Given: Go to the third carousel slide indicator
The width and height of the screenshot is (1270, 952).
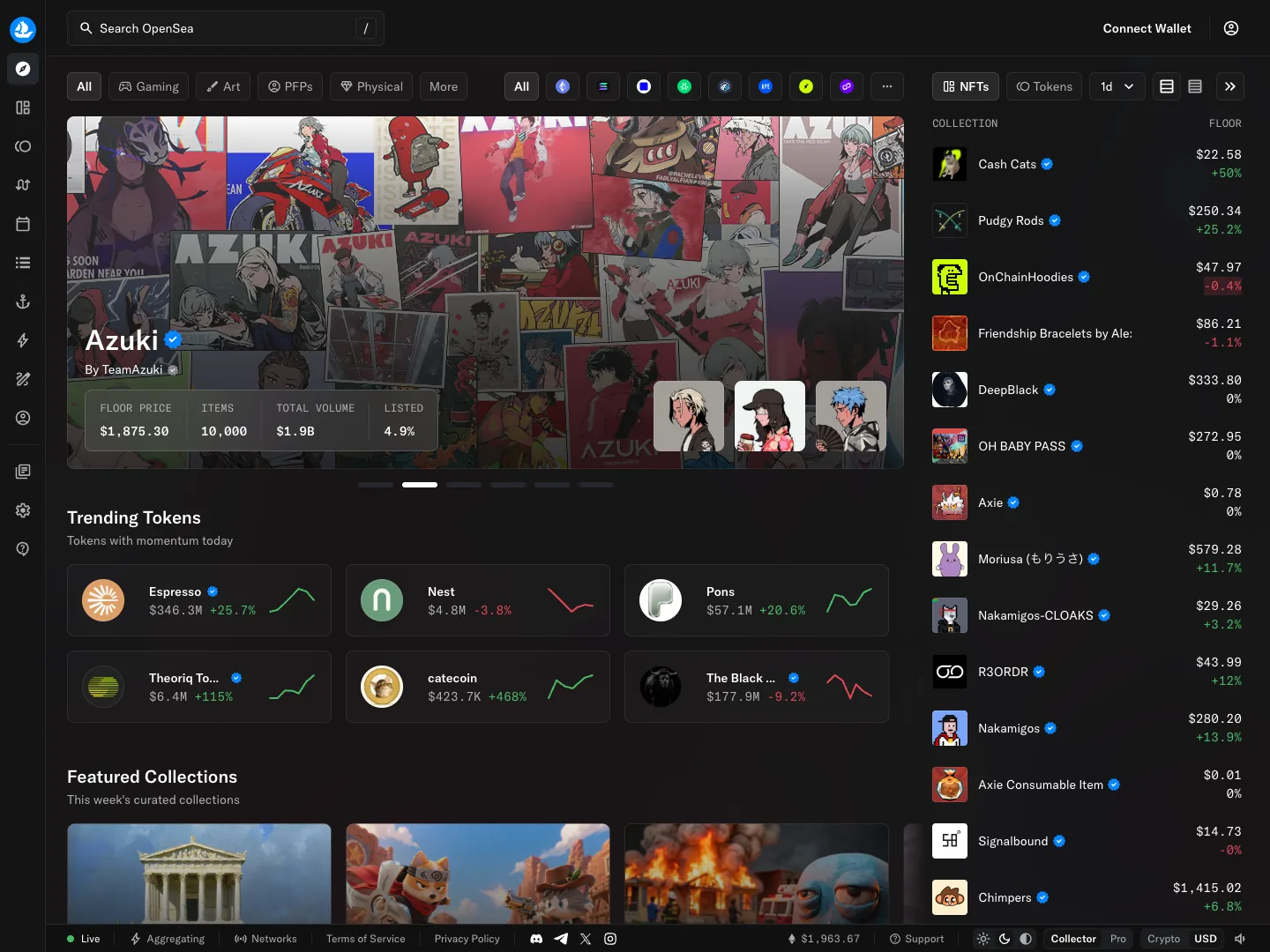Looking at the screenshot, I should [x=464, y=485].
